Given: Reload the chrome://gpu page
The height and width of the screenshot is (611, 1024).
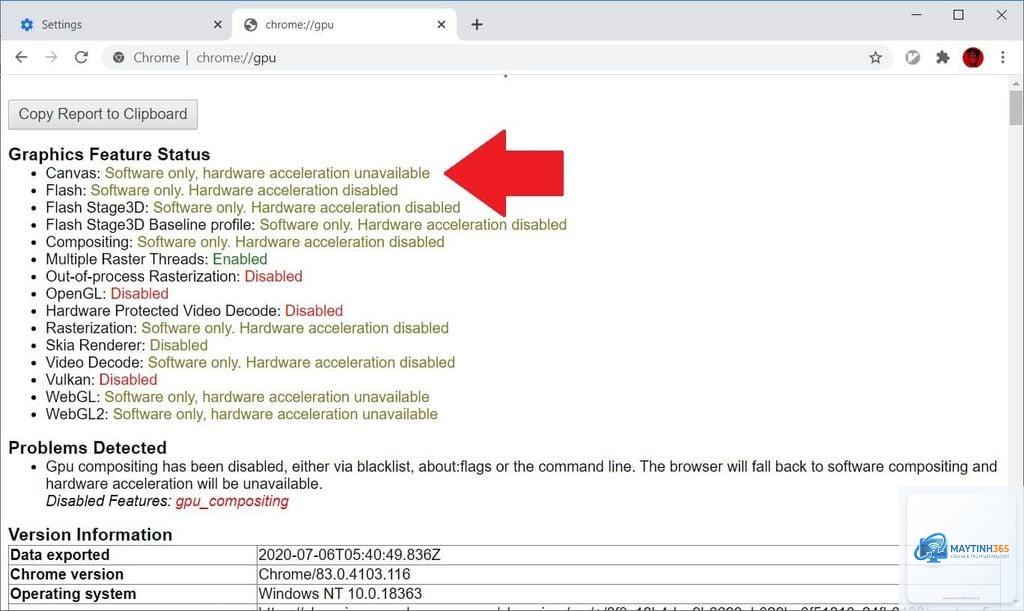Looking at the screenshot, I should click(81, 57).
